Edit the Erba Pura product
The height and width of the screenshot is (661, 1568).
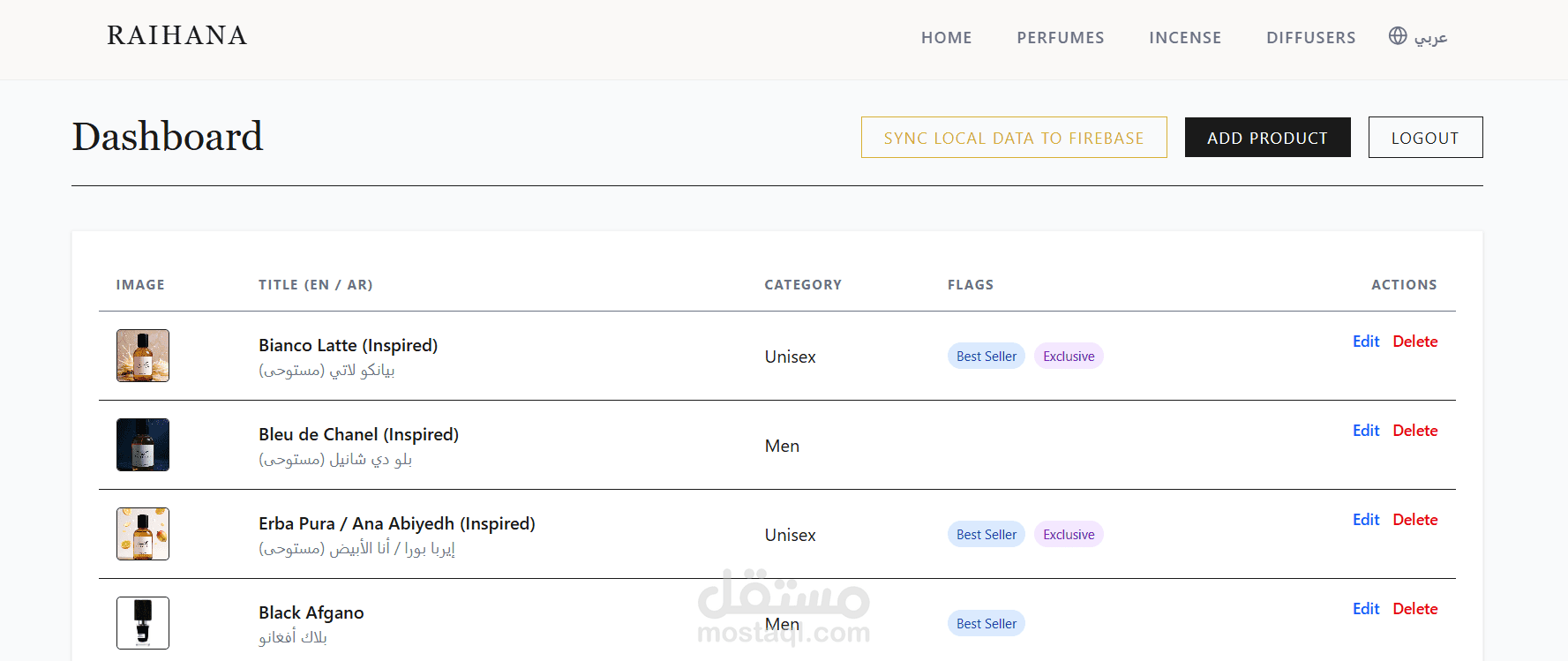(1365, 520)
